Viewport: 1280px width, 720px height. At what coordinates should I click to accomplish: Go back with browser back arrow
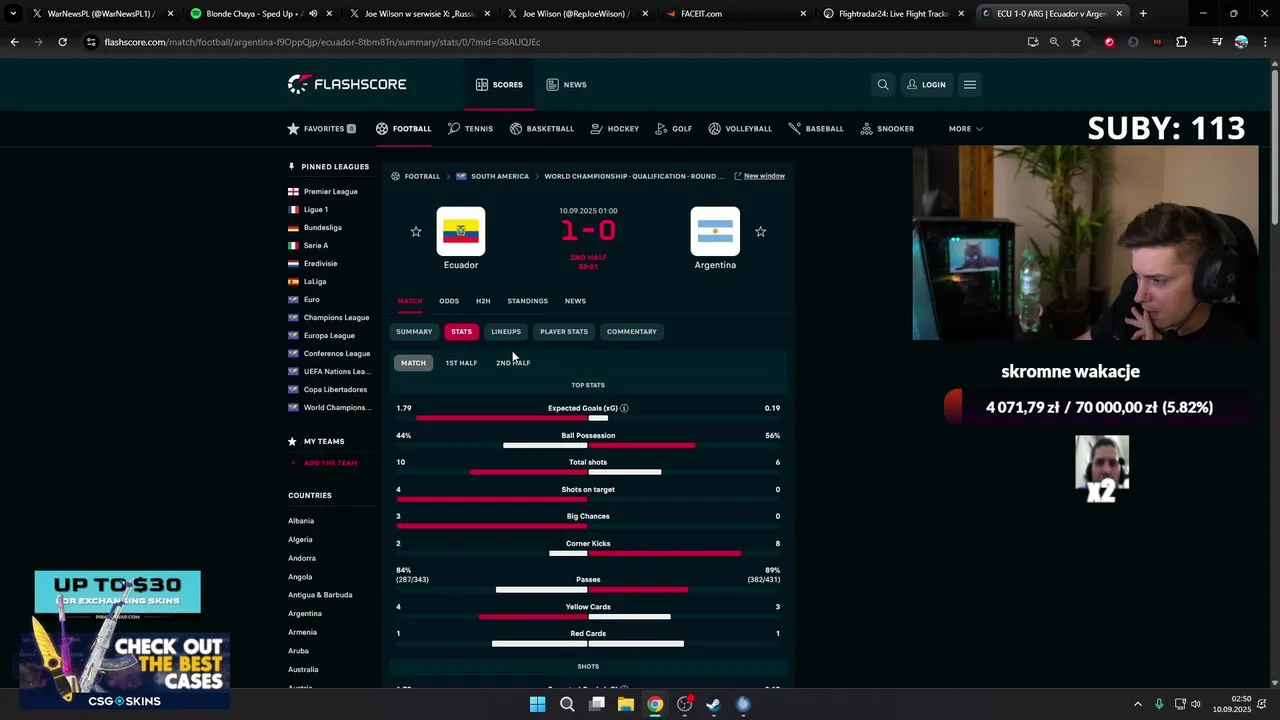pos(14,42)
